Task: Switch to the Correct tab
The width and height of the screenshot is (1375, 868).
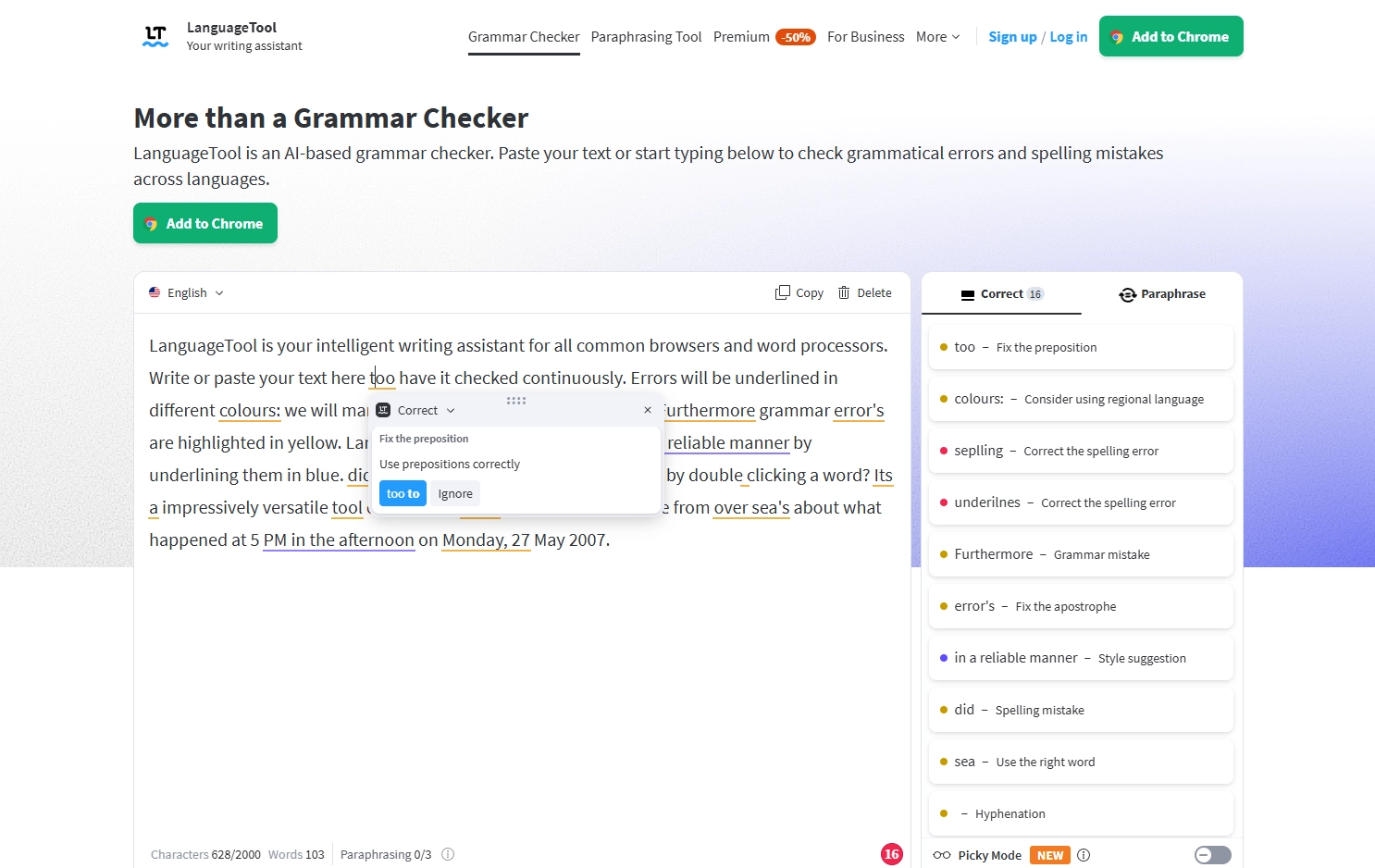Action: coord(1002,293)
